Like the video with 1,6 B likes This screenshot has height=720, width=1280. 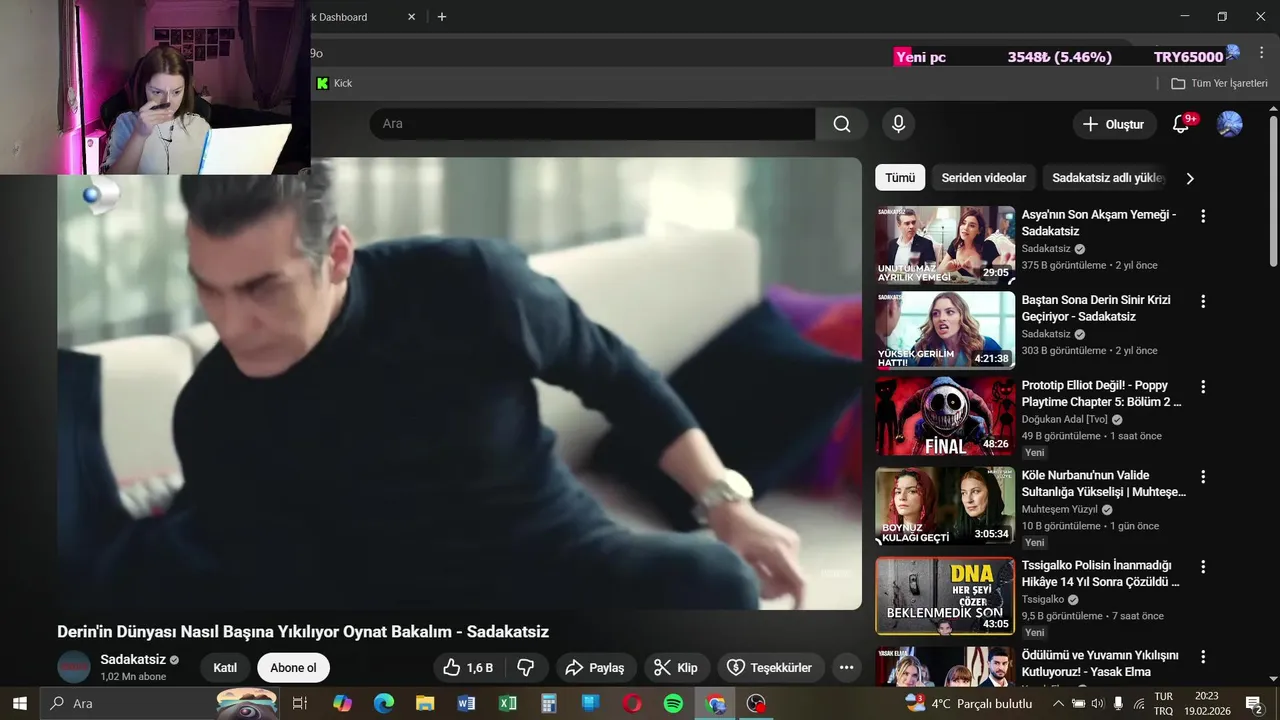(x=468, y=668)
